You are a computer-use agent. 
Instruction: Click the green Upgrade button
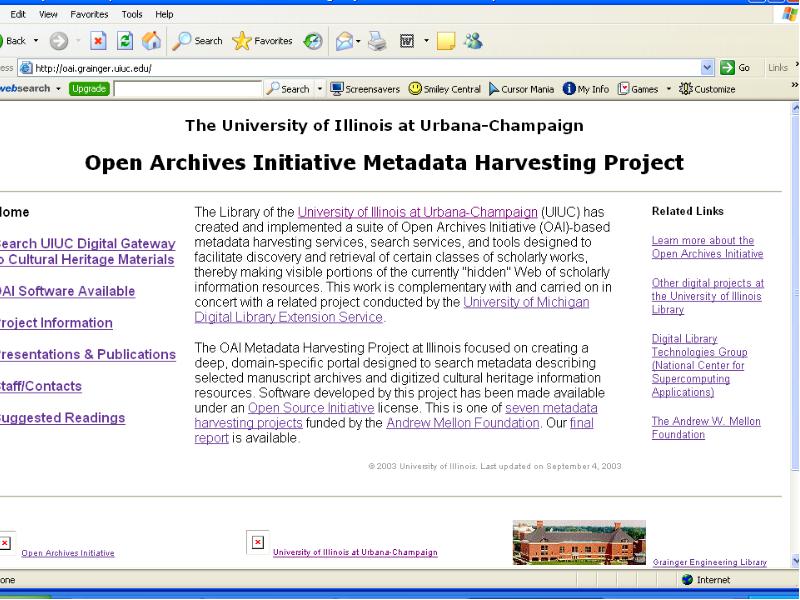(89, 89)
